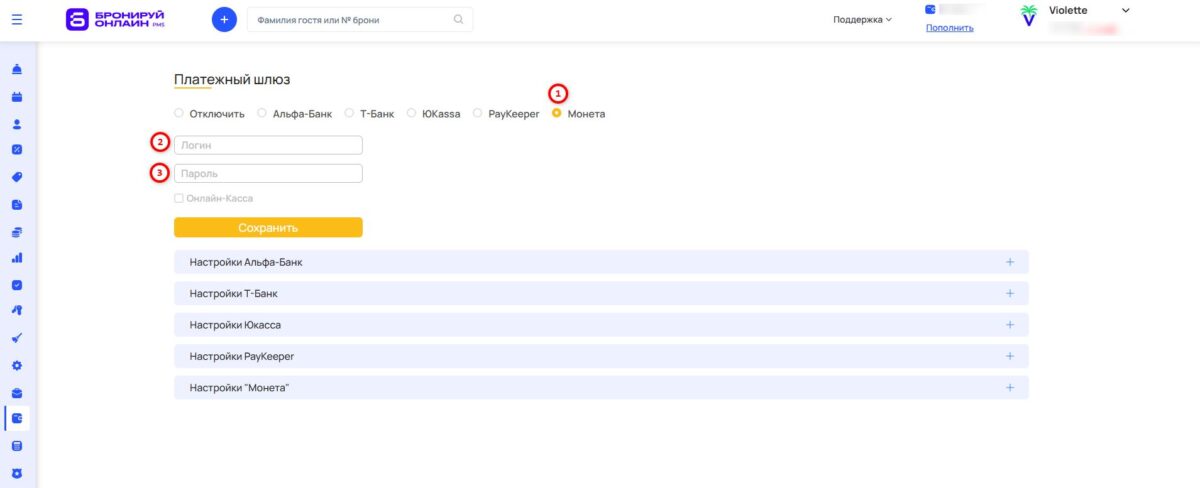Click the blue plus add-booking button
Image resolution: width=1200 pixels, height=488 pixels.
224,19
